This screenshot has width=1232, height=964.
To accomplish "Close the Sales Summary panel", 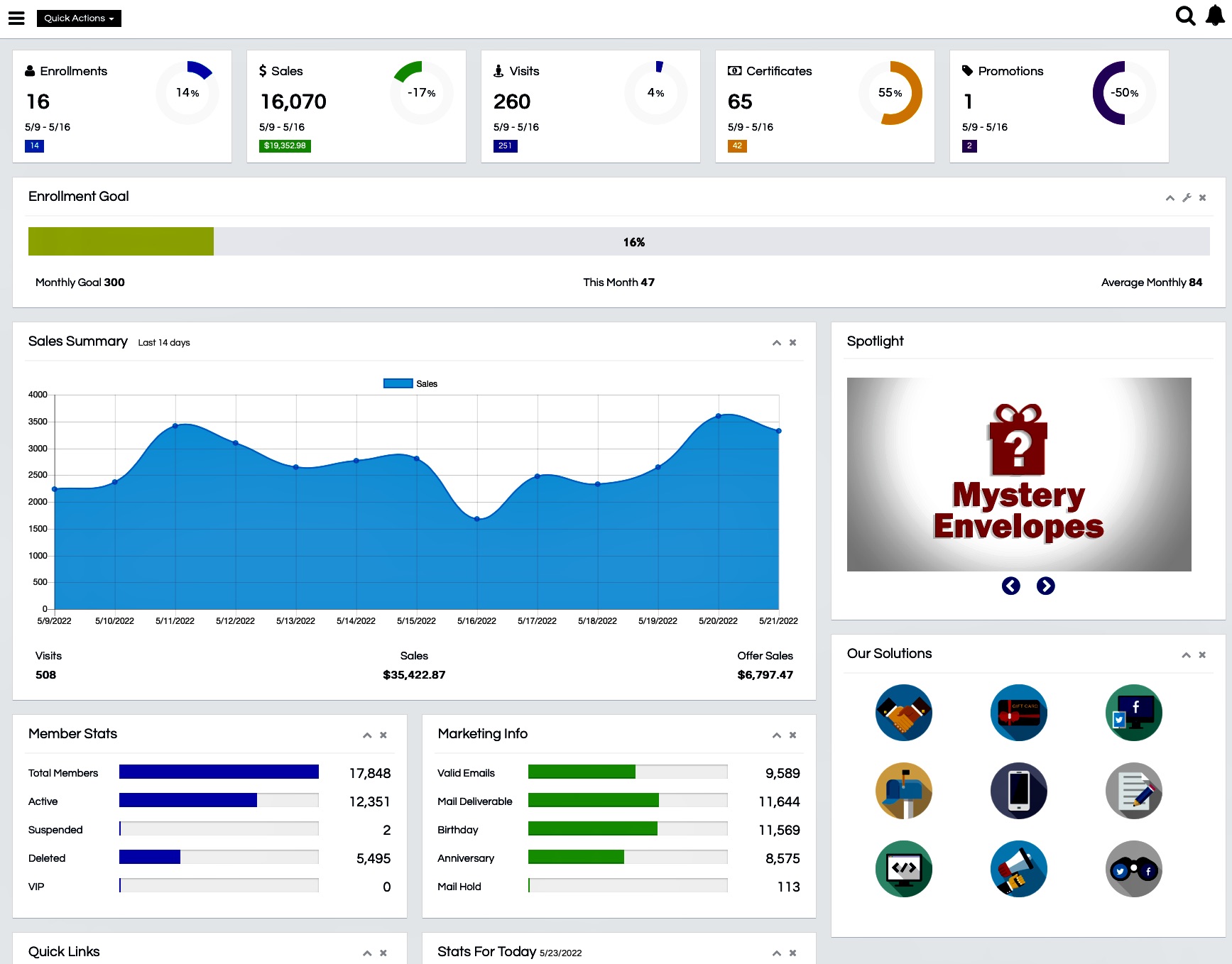I will click(x=792, y=342).
